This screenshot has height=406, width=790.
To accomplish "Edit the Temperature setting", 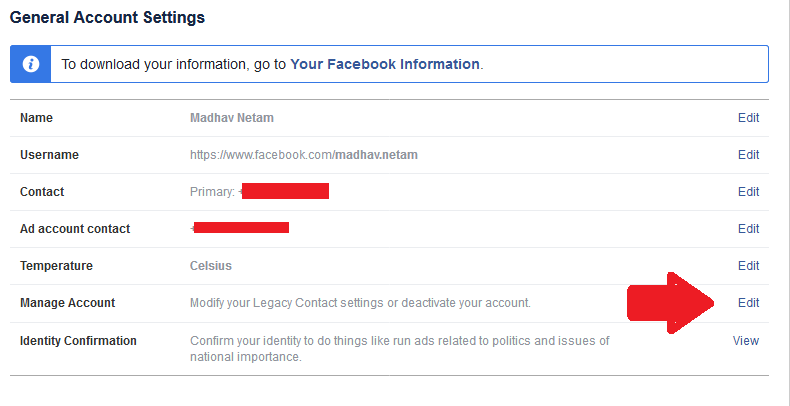I will [748, 266].
